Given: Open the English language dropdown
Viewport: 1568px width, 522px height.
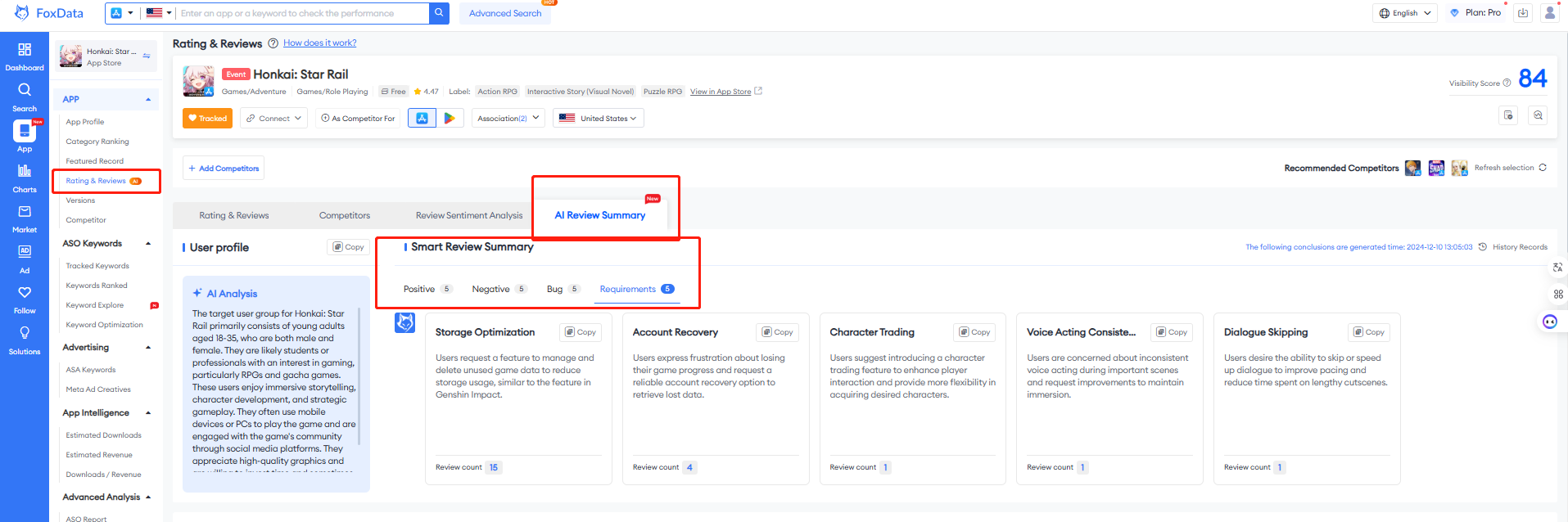Looking at the screenshot, I should [x=1405, y=13].
